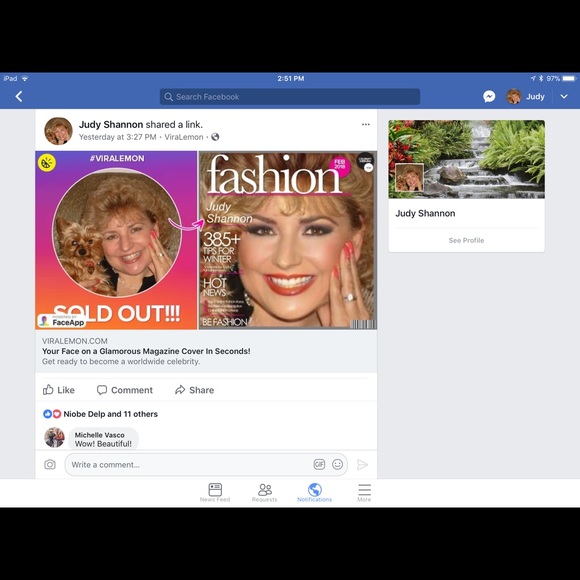The image size is (580, 580).
Task: Tap the FaceApp badge on image
Action: click(62, 321)
